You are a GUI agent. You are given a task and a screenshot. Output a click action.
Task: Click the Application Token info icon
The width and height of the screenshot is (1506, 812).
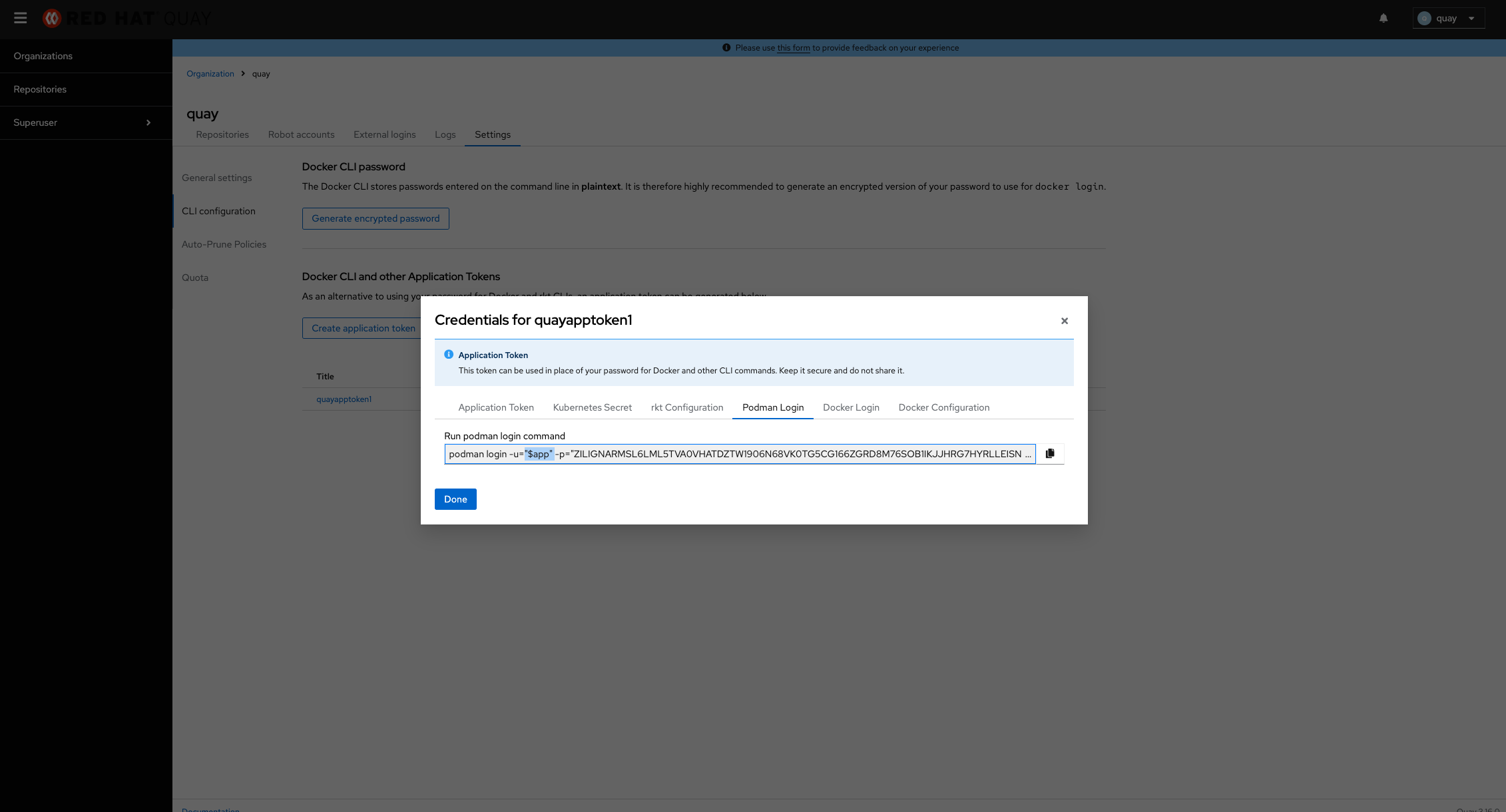pyautogui.click(x=449, y=355)
